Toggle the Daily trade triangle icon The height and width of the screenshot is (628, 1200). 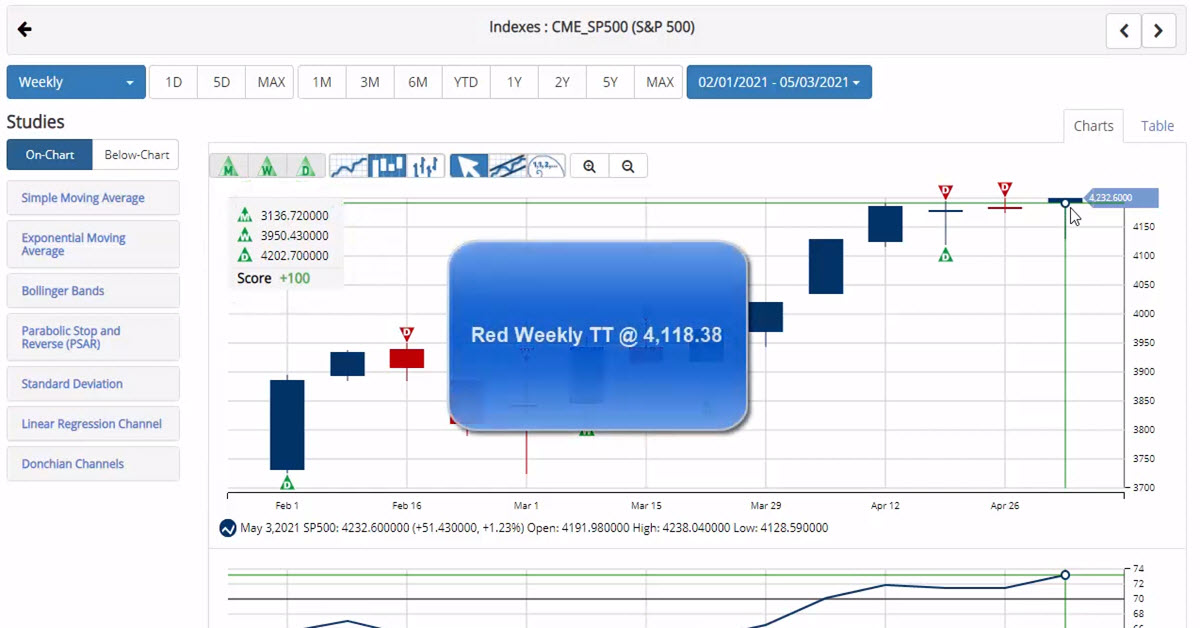pyautogui.click(x=307, y=166)
